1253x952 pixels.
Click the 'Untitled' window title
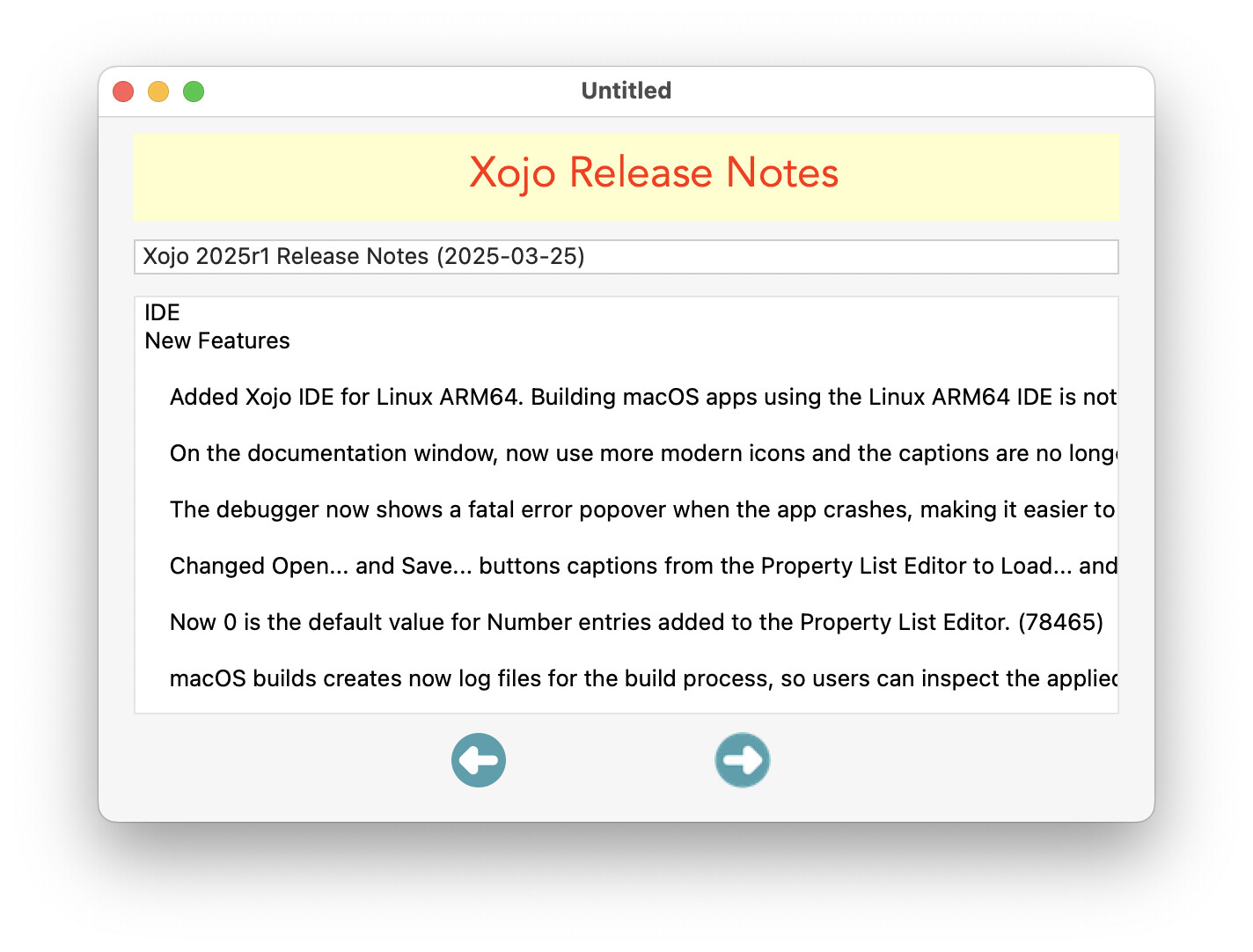point(626,91)
